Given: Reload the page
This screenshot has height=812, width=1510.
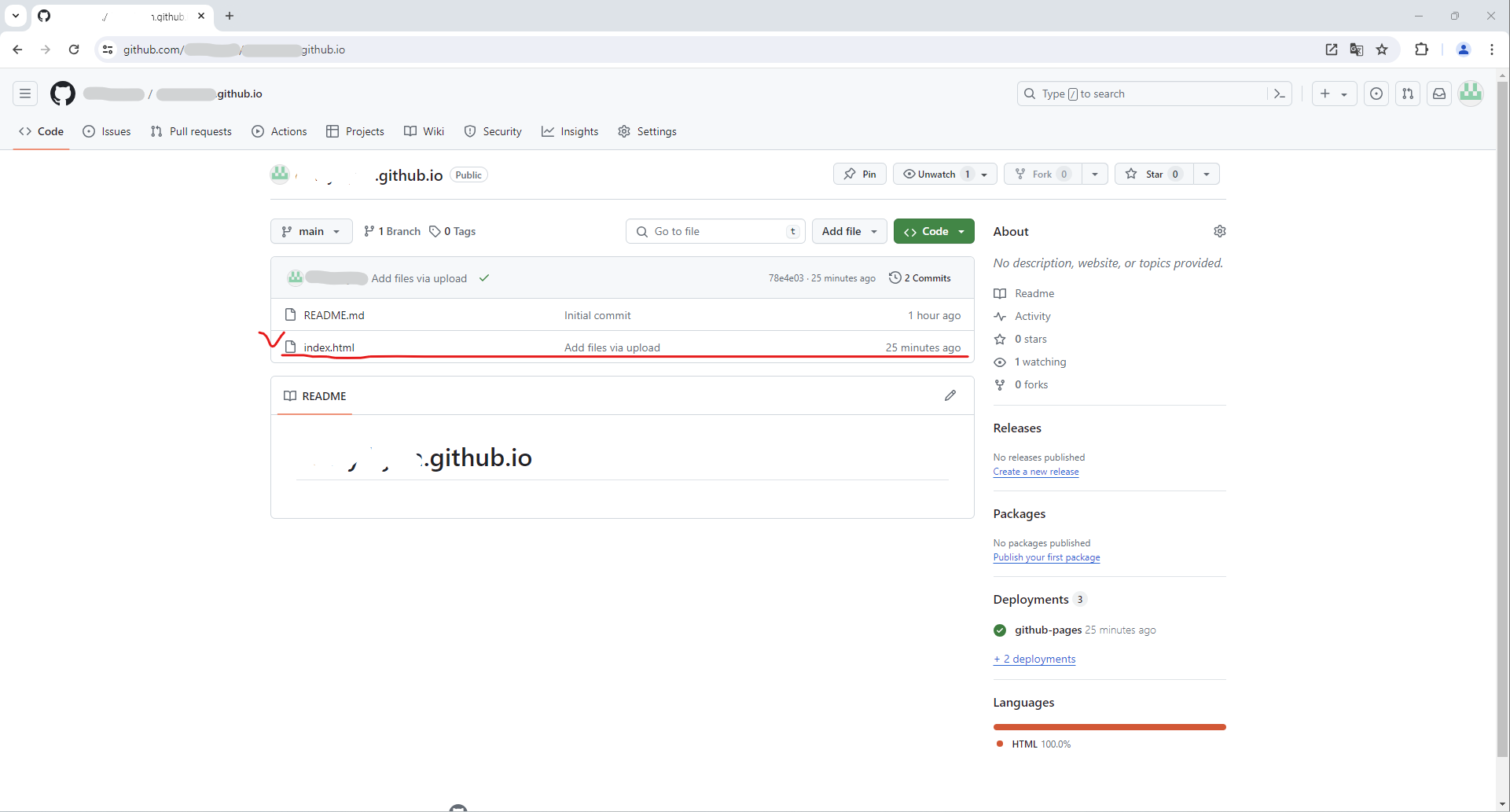Looking at the screenshot, I should (74, 50).
